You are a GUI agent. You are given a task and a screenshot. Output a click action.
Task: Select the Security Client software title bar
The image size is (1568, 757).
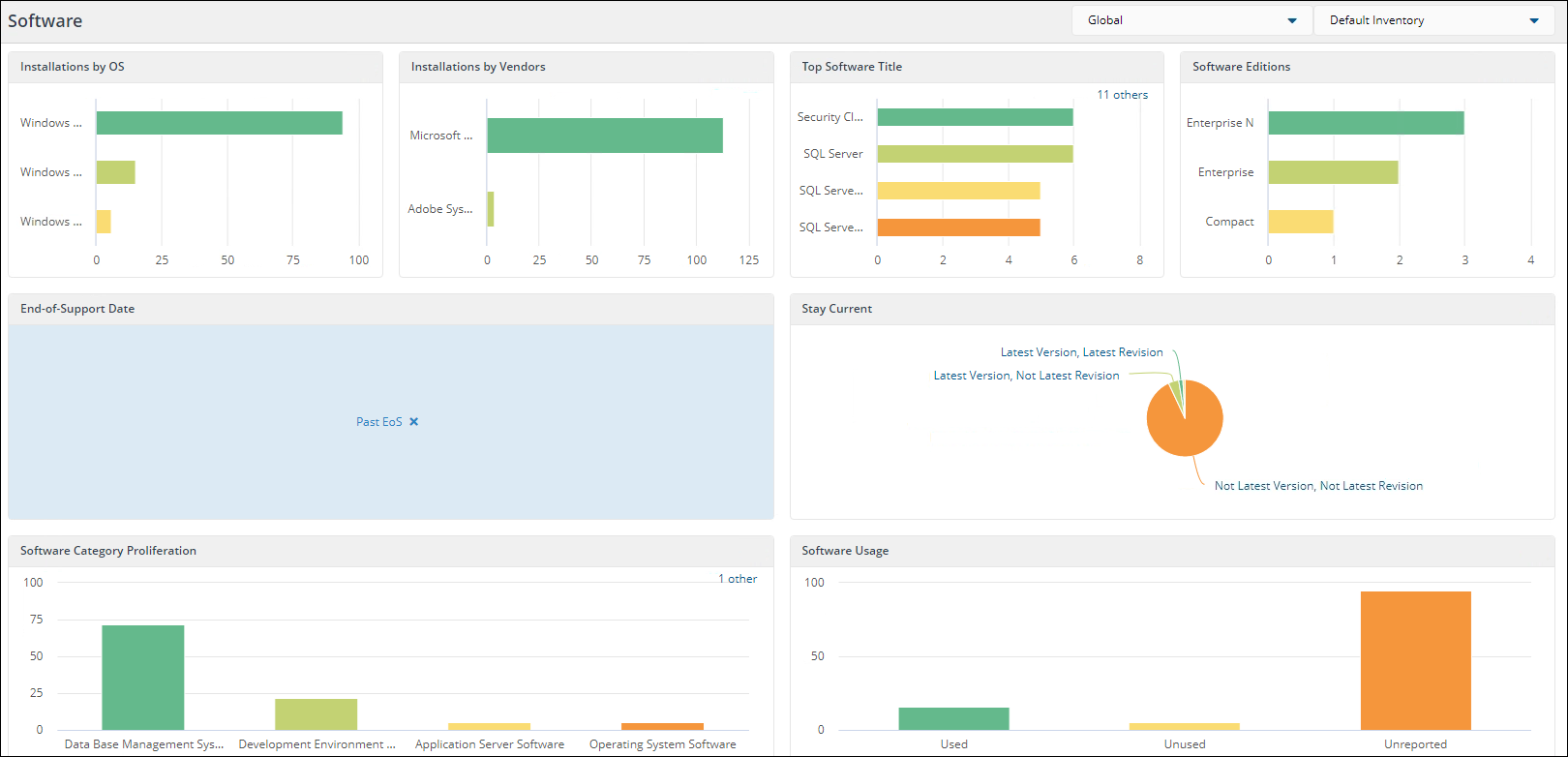[975, 117]
